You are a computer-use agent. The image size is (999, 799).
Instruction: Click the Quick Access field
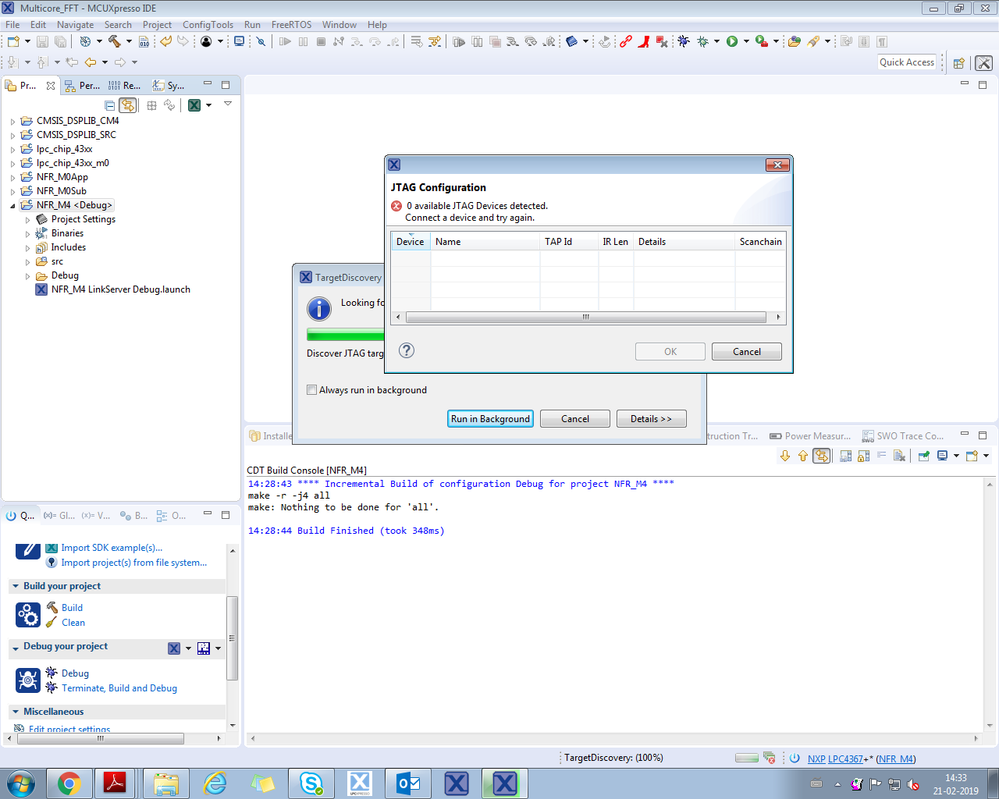click(906, 62)
